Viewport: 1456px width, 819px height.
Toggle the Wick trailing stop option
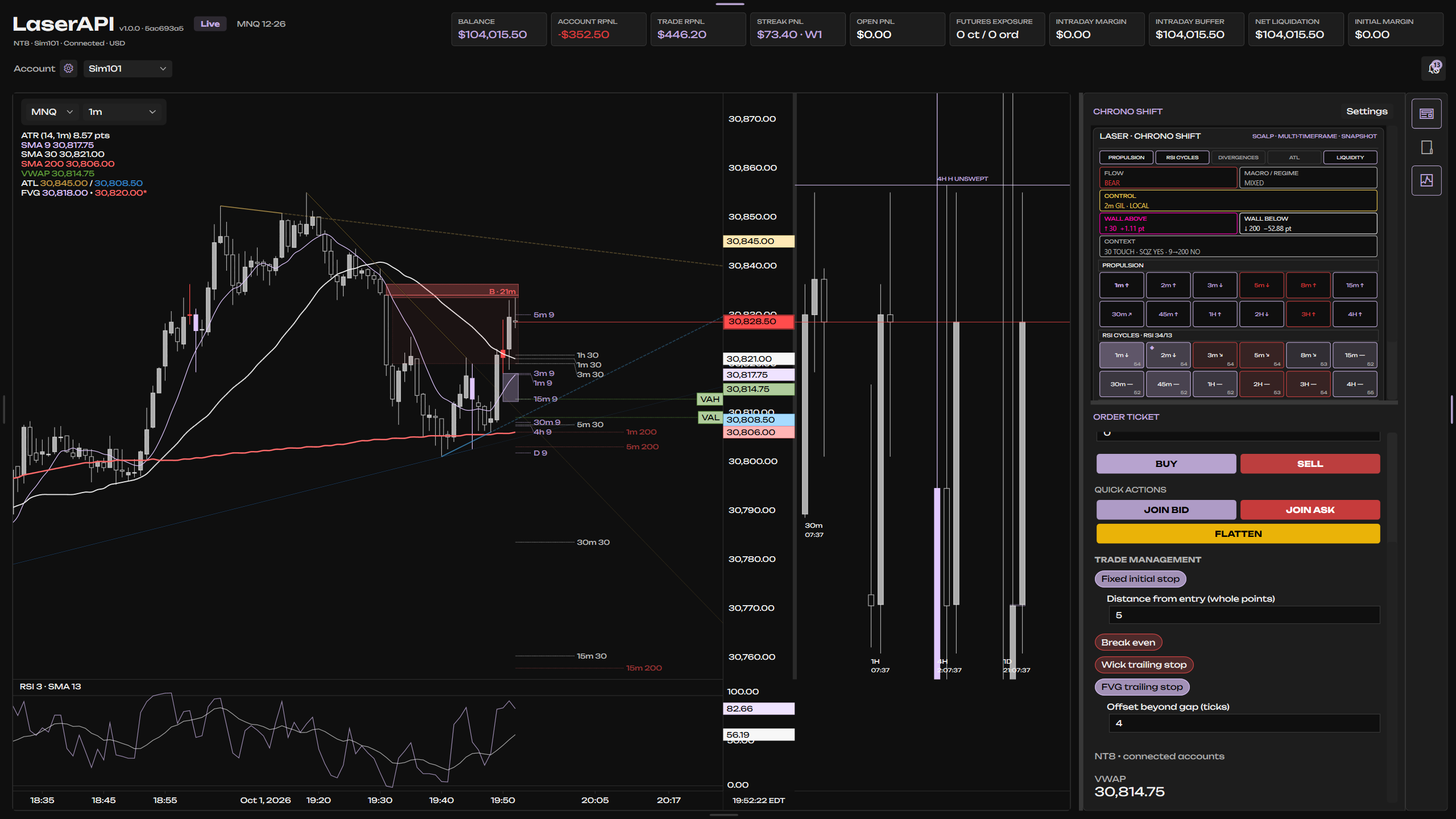tap(1144, 665)
